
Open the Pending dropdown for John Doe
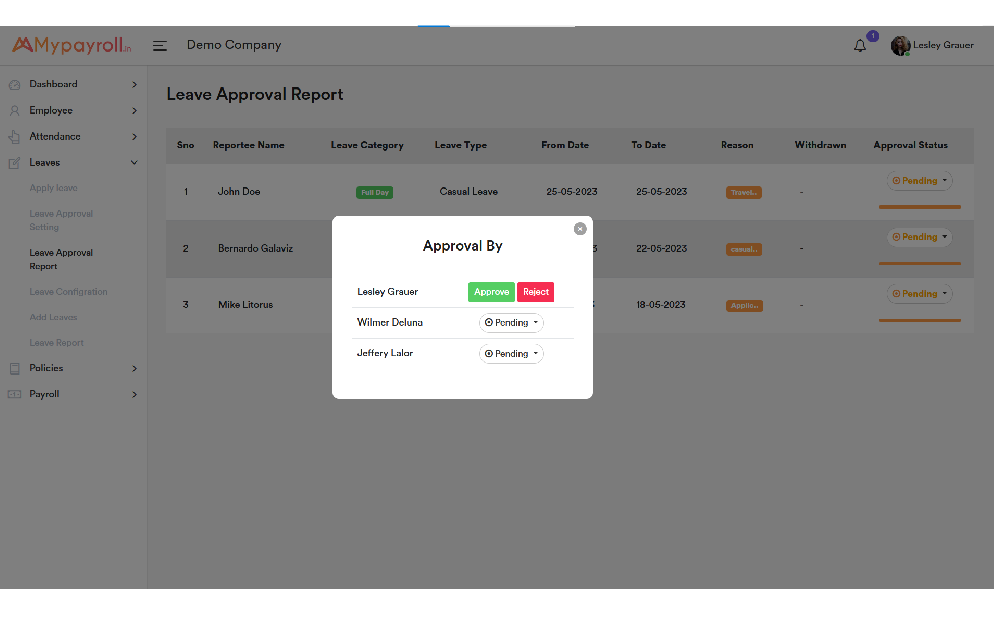point(918,180)
